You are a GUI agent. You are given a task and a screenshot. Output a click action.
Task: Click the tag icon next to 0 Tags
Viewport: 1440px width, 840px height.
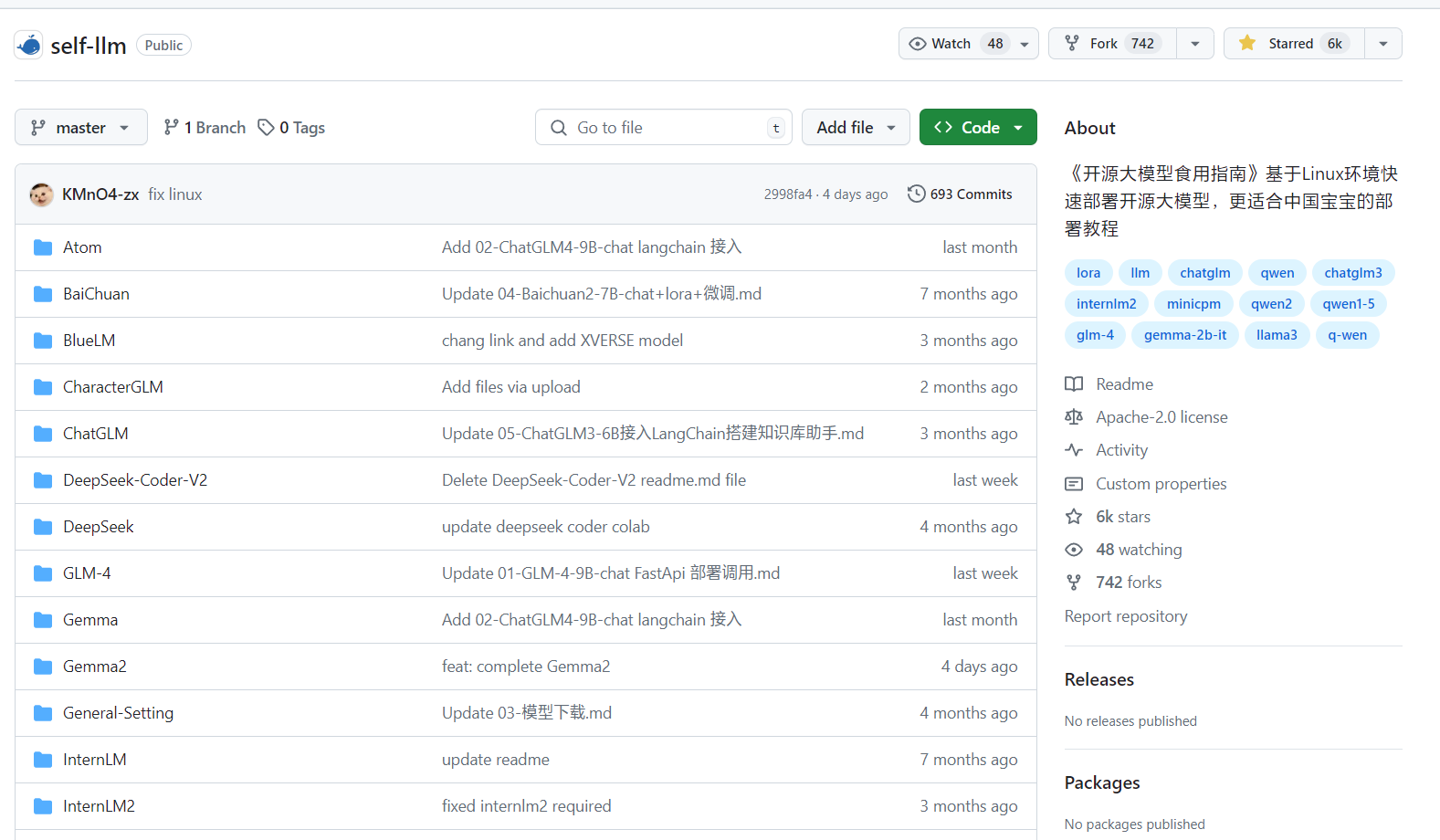[x=266, y=127]
